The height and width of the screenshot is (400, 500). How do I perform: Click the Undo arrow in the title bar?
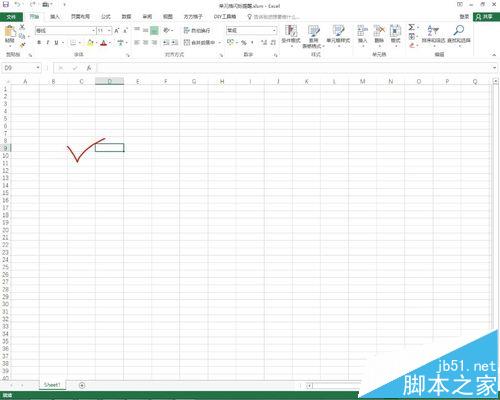coord(18,5)
